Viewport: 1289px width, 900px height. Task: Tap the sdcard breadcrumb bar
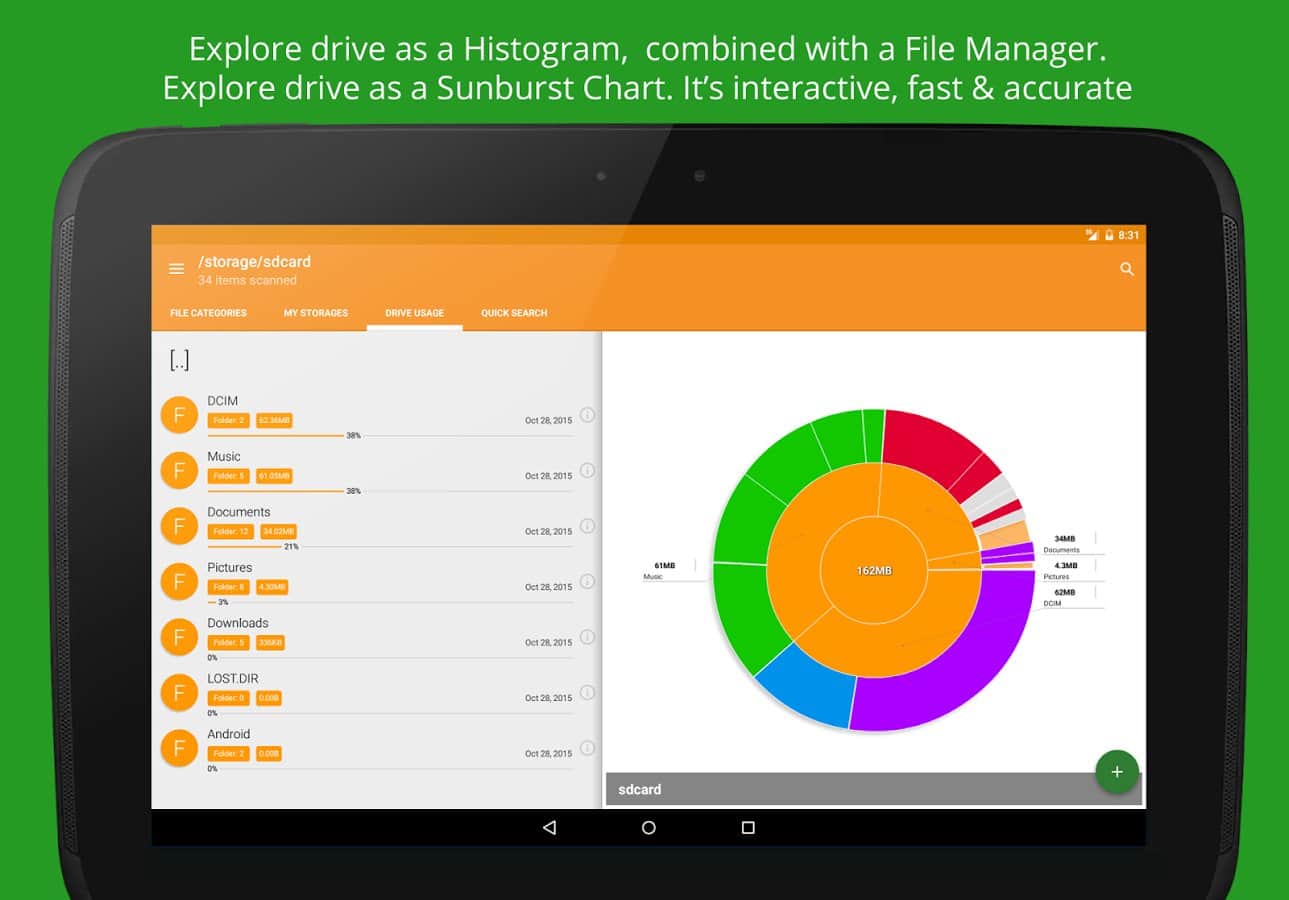[850, 789]
